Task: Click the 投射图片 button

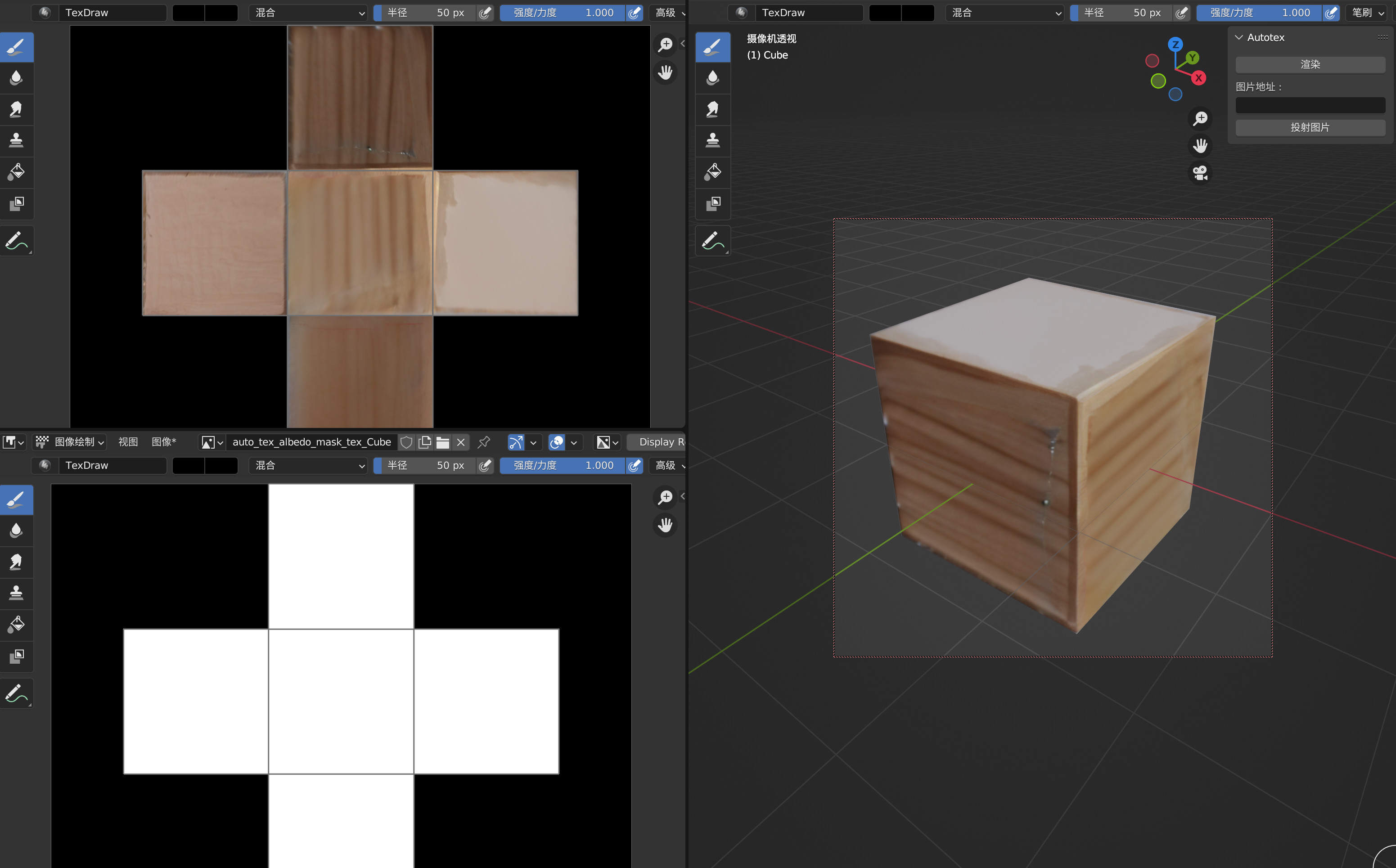Action: [1310, 127]
